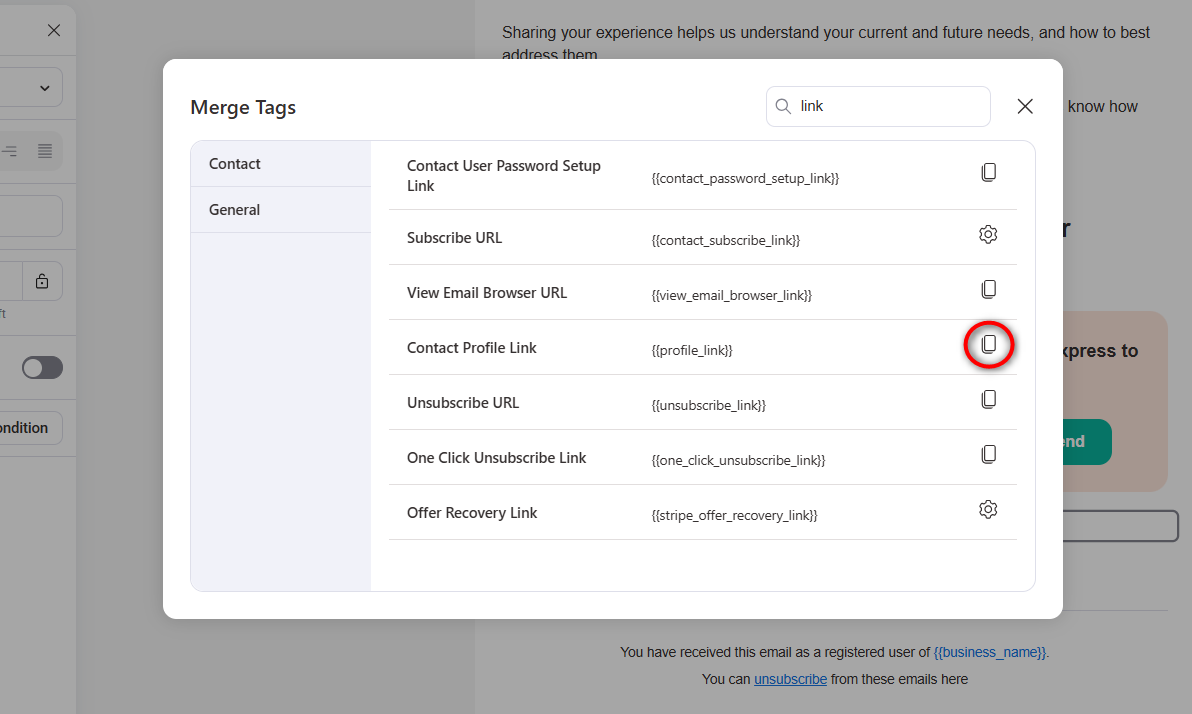Flip the toggle switch in the left sidebar
This screenshot has width=1192, height=714.
[41, 367]
